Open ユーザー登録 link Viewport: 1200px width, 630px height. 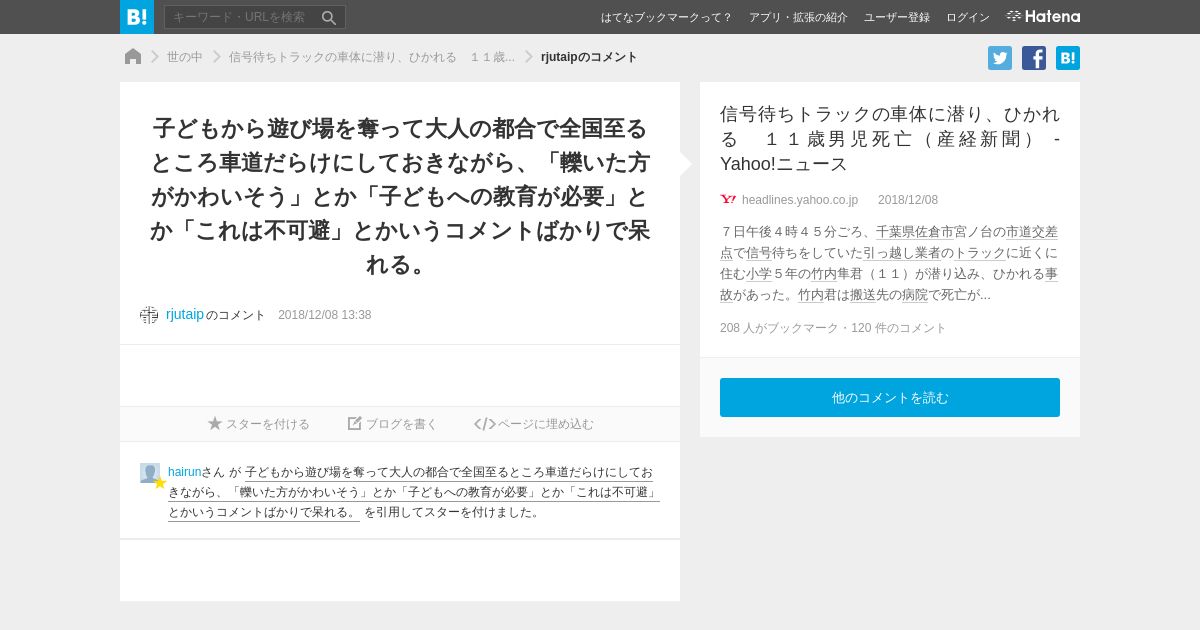[x=897, y=17]
